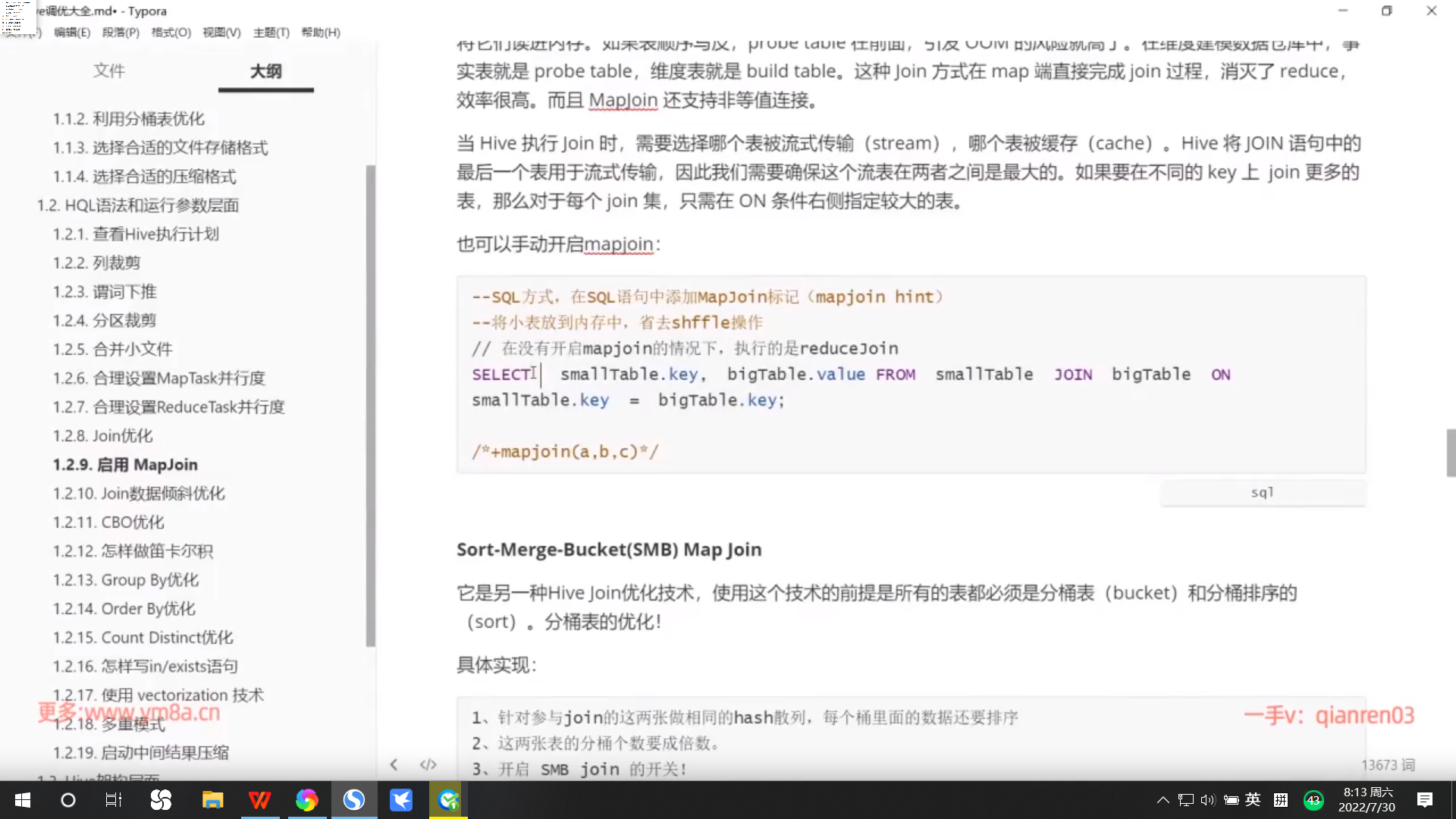Click the 13673 词 word count
1456x819 pixels.
tap(1388, 765)
